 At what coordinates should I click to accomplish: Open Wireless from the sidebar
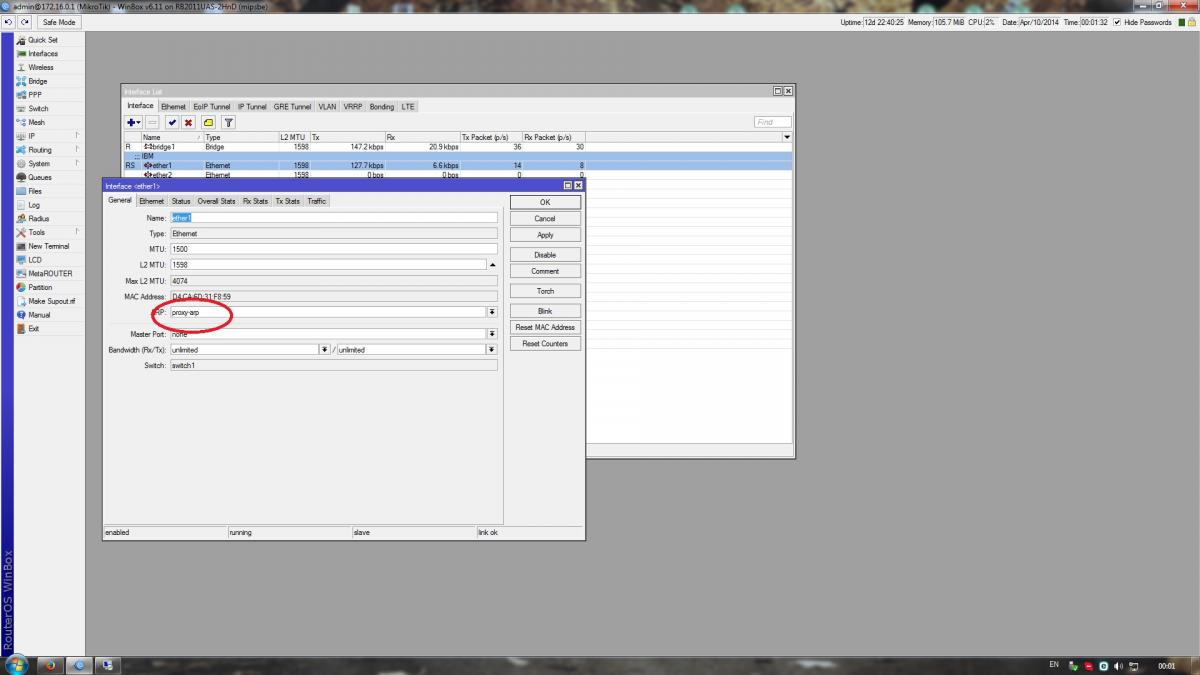point(40,67)
